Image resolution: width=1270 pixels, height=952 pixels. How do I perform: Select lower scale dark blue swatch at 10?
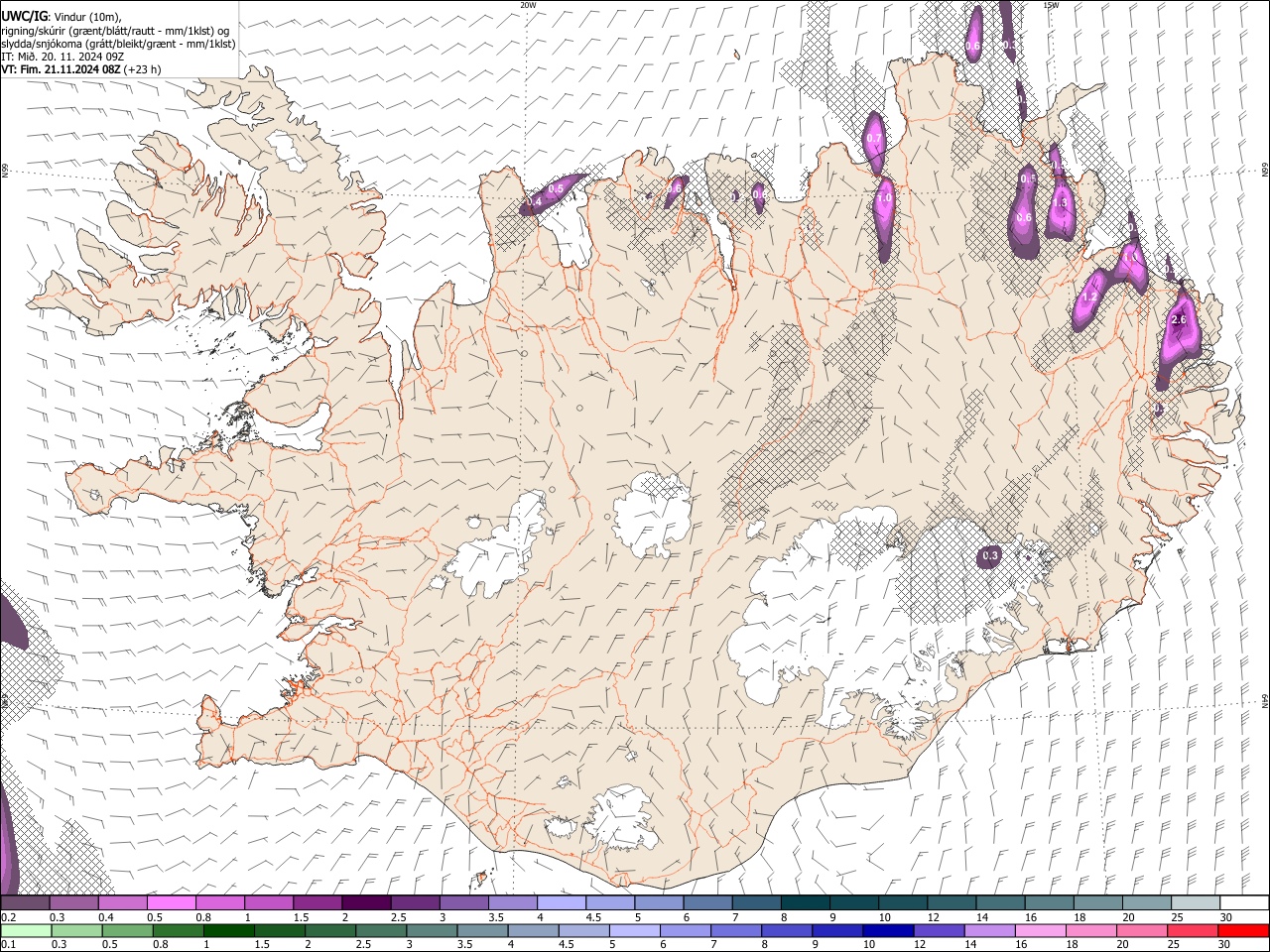click(887, 930)
